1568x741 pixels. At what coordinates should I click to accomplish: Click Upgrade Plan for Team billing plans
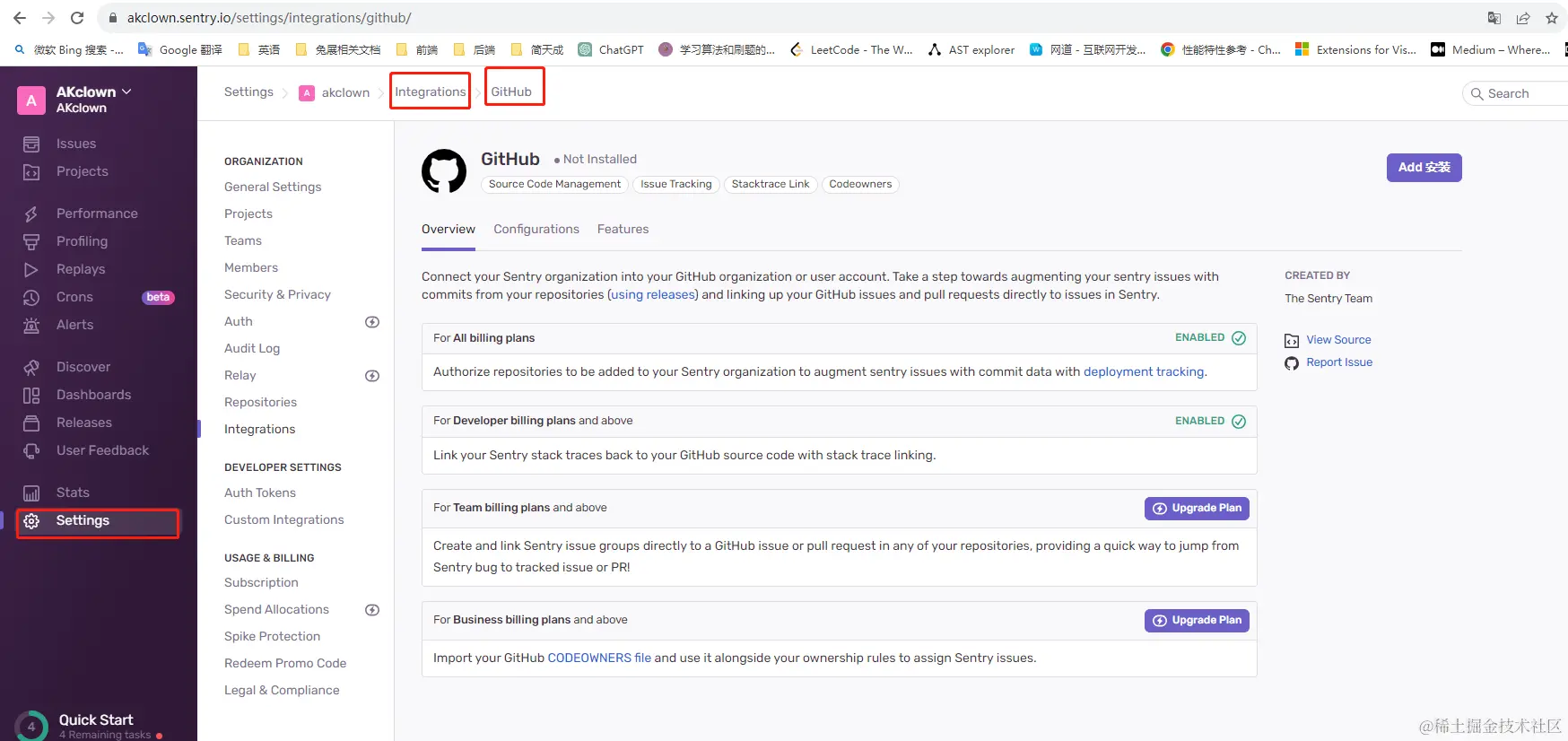(x=1197, y=509)
